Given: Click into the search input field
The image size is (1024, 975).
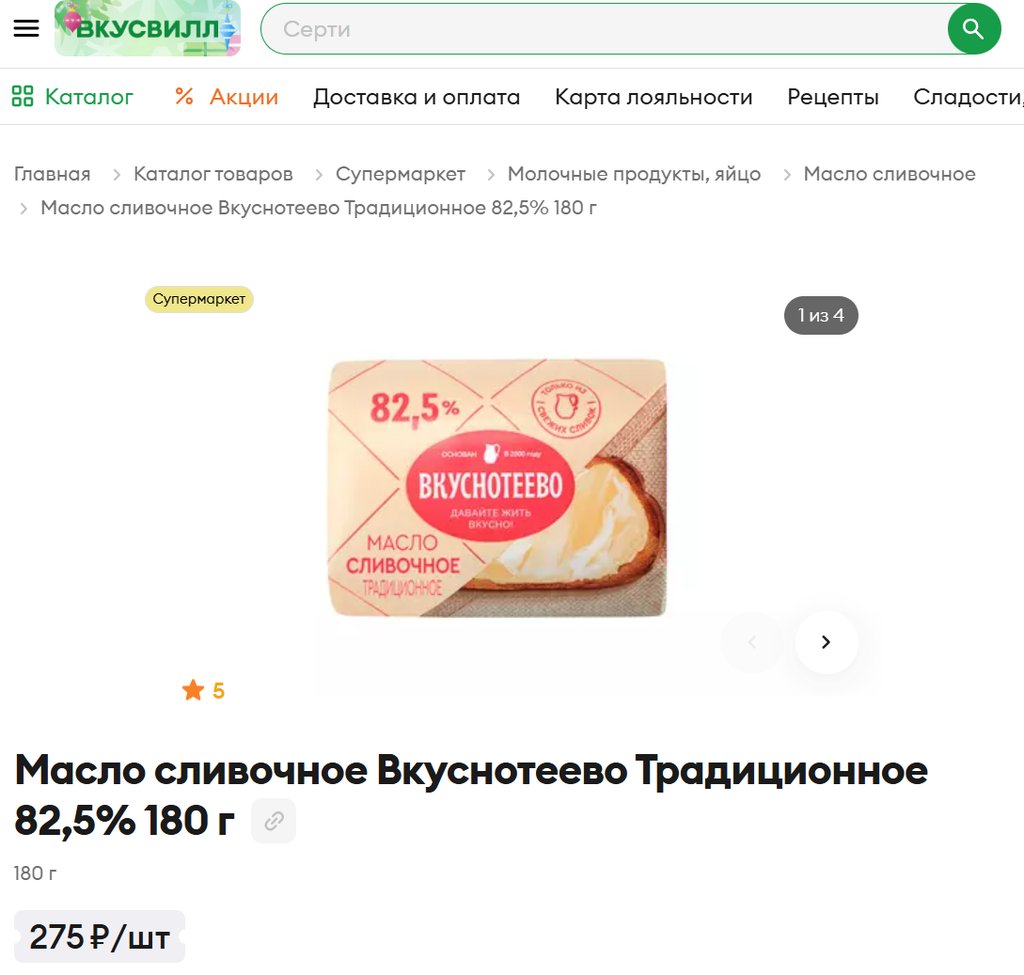Looking at the screenshot, I should (604, 29).
